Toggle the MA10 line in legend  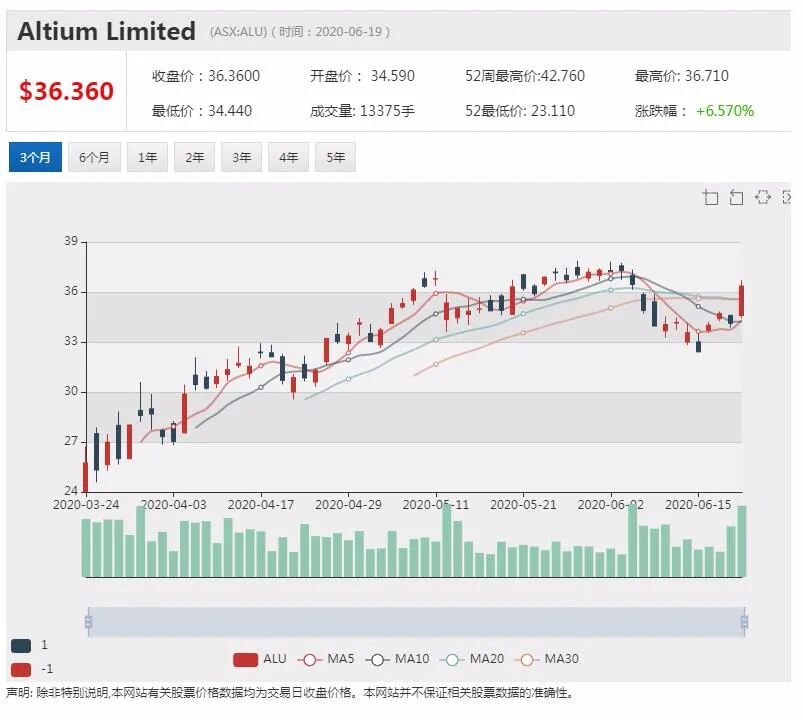397,659
